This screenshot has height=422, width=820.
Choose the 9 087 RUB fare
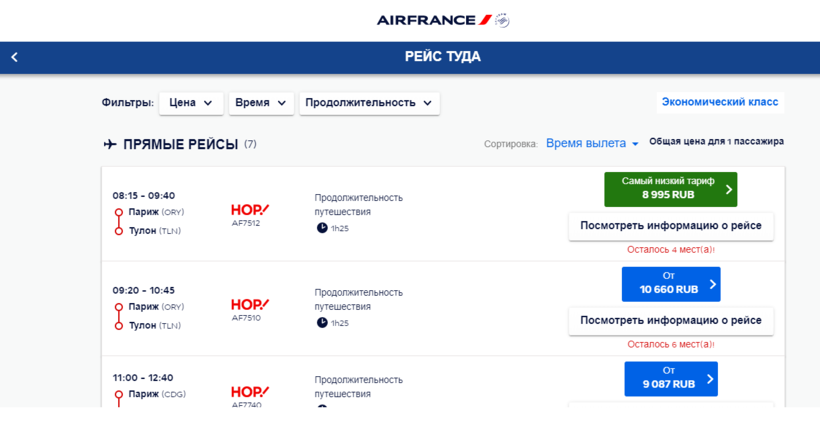(x=670, y=378)
